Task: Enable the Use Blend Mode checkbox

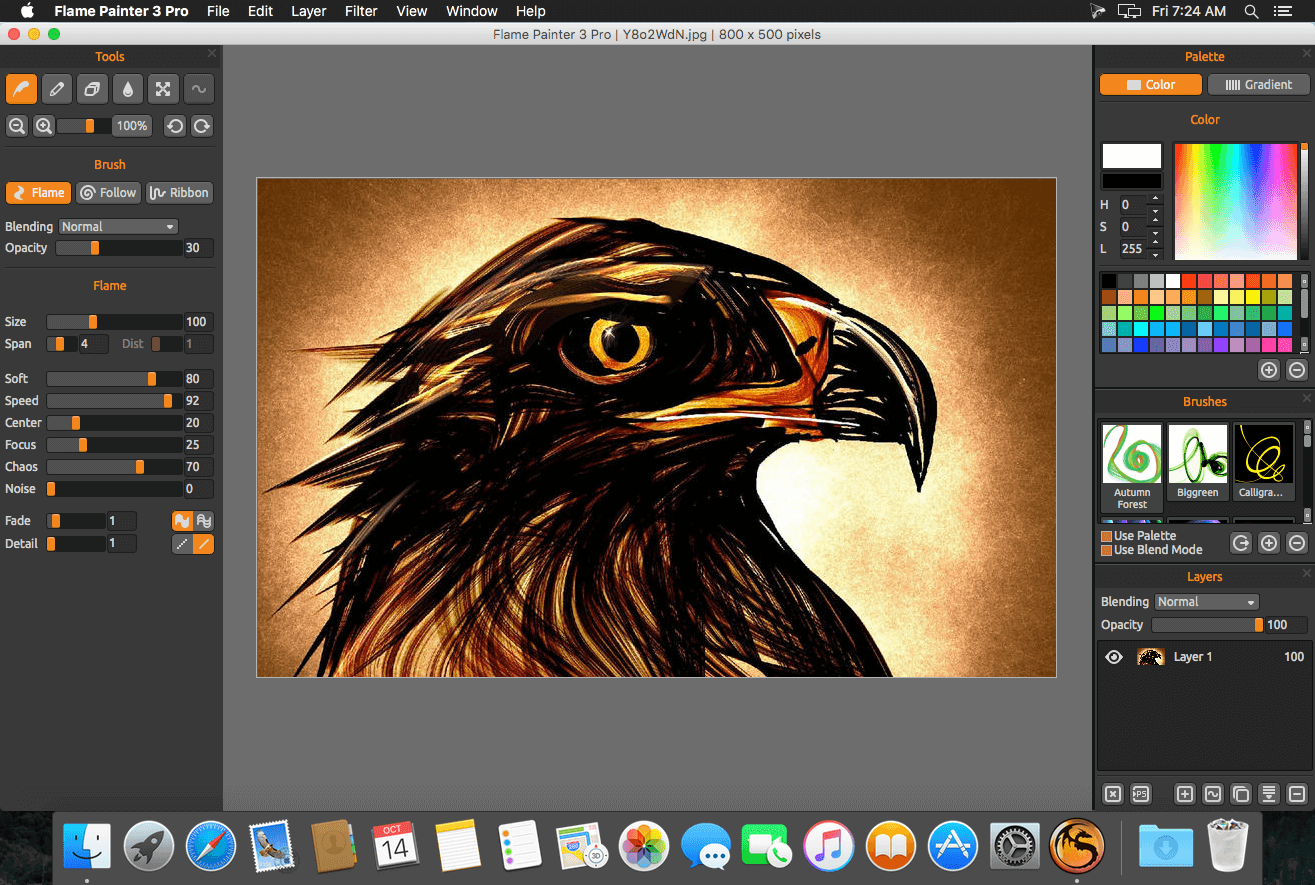Action: click(1106, 550)
